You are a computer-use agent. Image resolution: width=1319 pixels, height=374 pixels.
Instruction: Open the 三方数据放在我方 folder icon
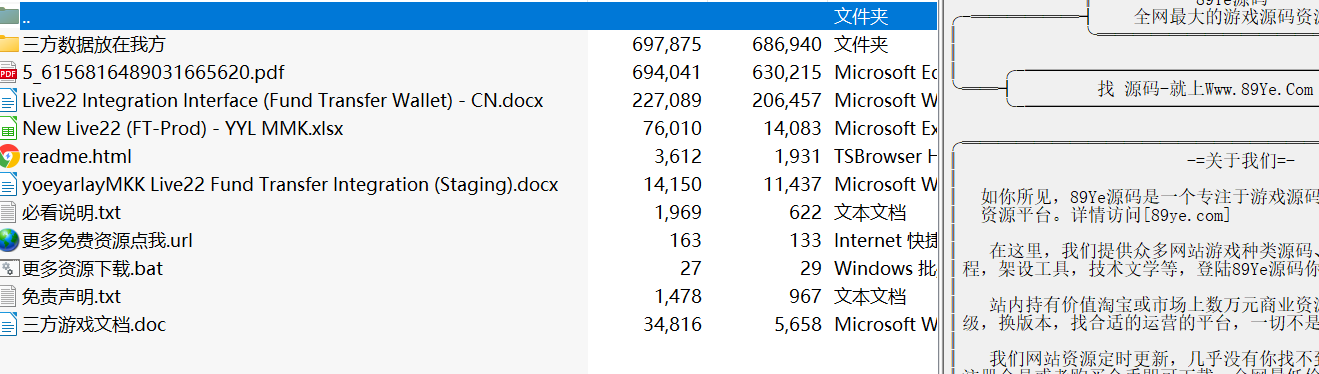(x=9, y=44)
